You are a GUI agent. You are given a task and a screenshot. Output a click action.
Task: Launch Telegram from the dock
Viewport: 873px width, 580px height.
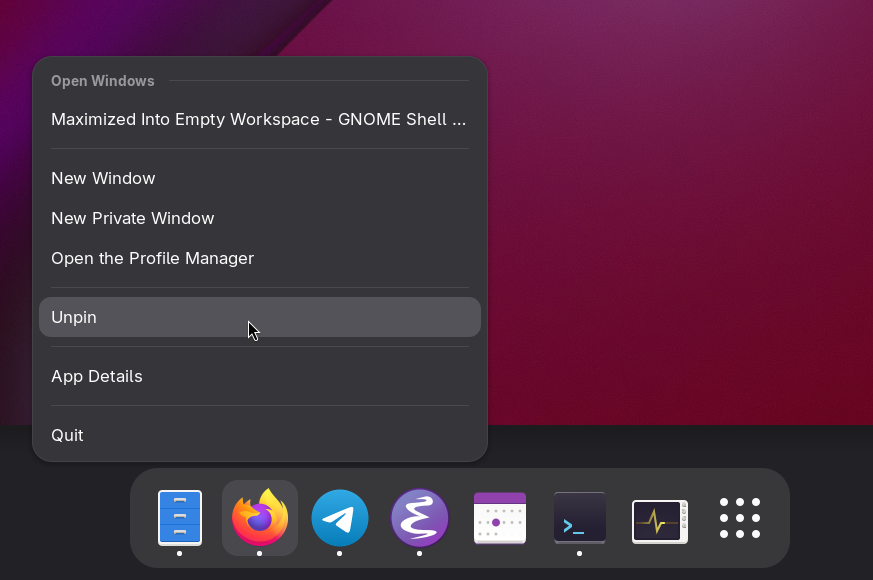point(340,517)
